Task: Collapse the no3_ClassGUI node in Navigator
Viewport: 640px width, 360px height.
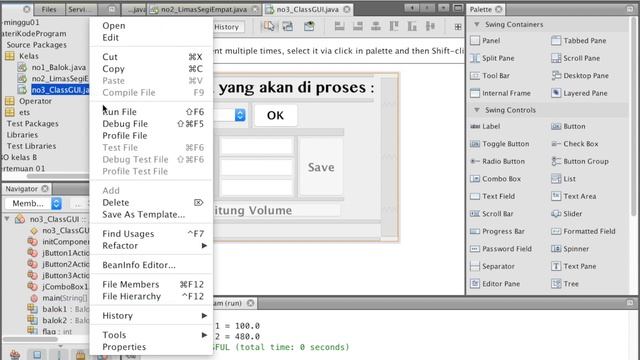Action: click(7, 219)
